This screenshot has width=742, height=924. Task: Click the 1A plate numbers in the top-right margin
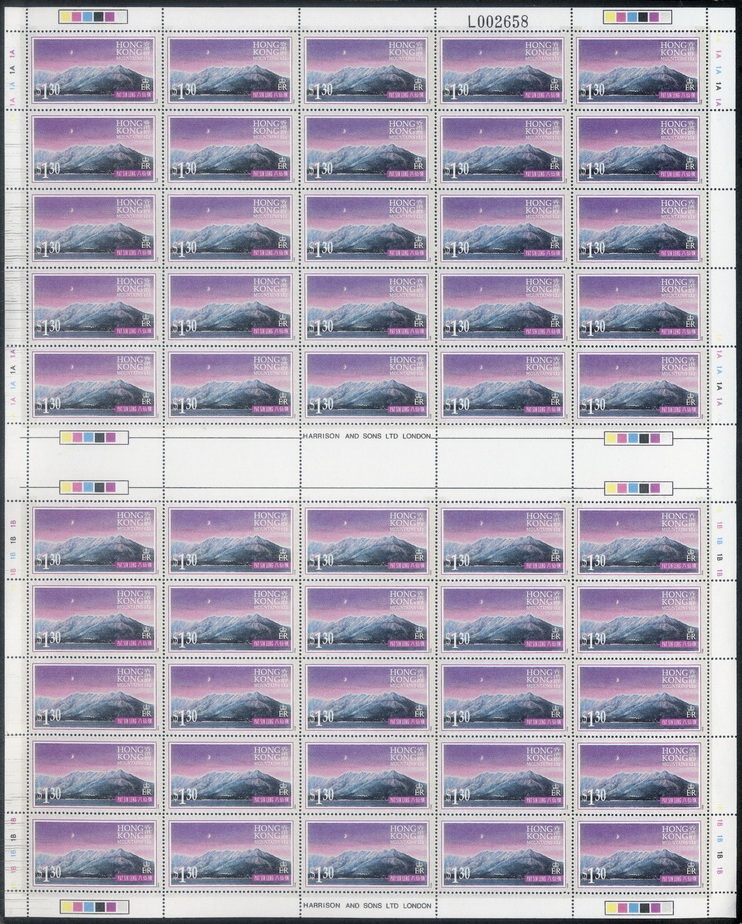pos(718,70)
